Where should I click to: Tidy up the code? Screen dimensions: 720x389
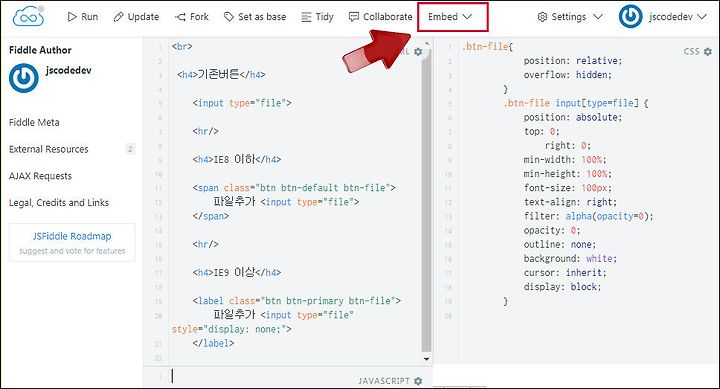(x=317, y=17)
